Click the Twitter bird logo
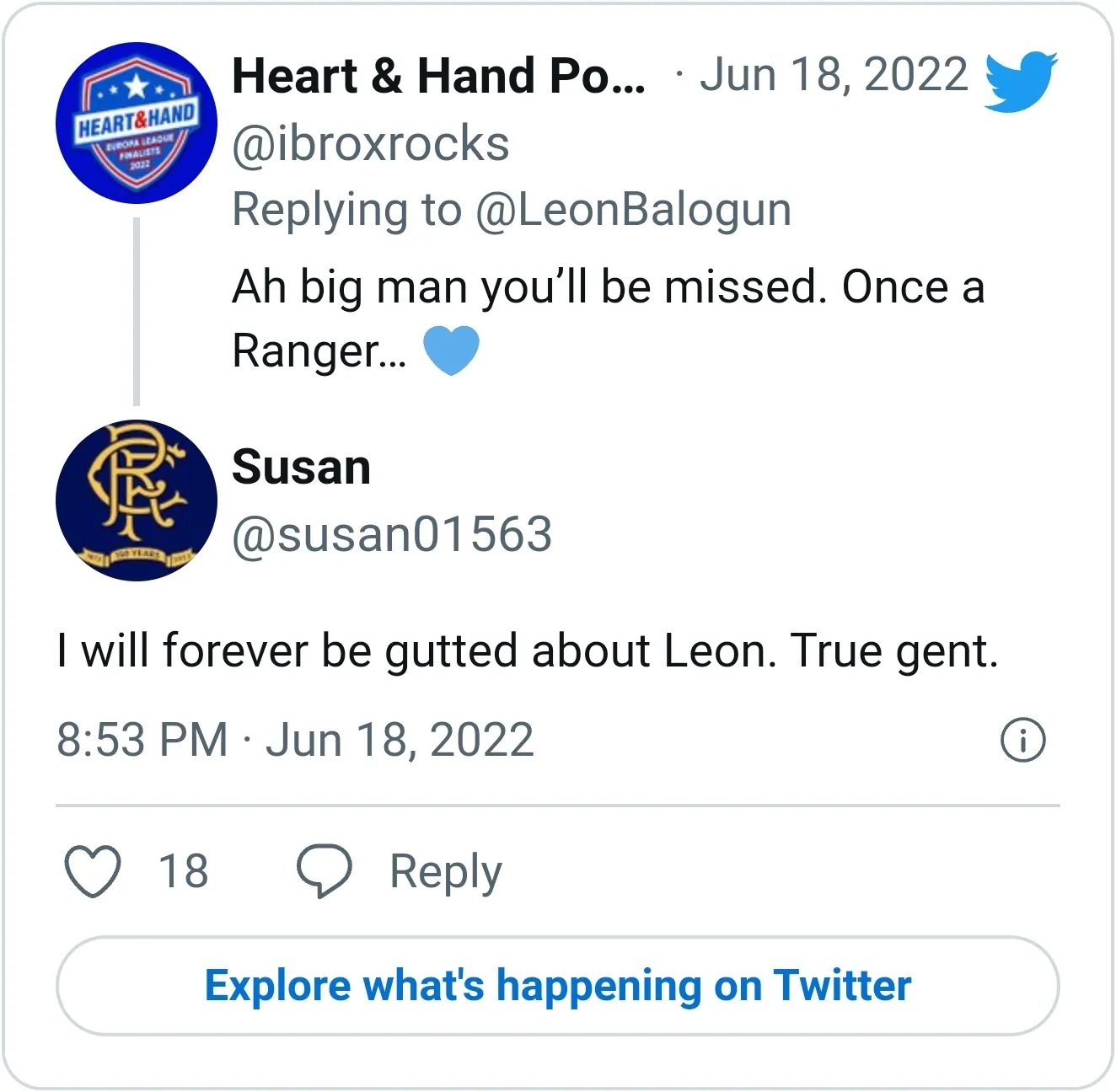Image resolution: width=1116 pixels, height=1092 pixels. 1020,81
